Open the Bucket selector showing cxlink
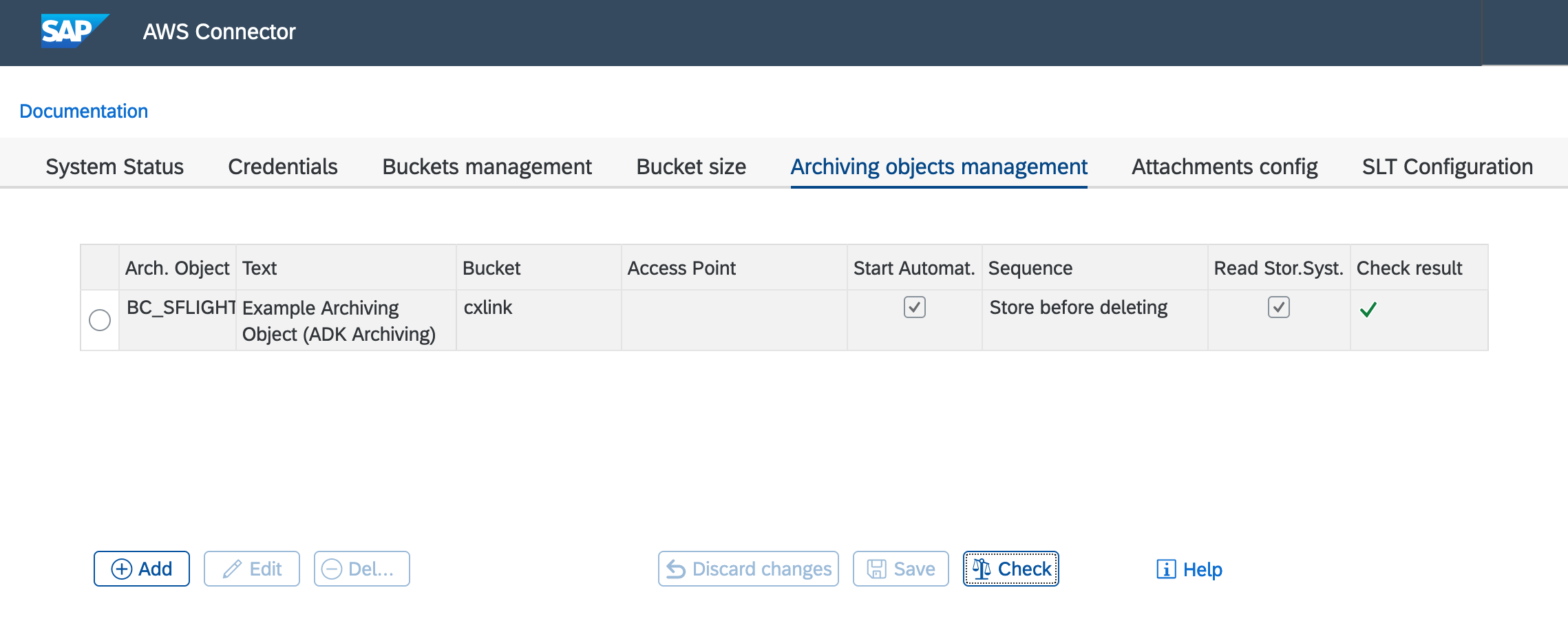Screen dimensions: 1568x621 [489, 308]
